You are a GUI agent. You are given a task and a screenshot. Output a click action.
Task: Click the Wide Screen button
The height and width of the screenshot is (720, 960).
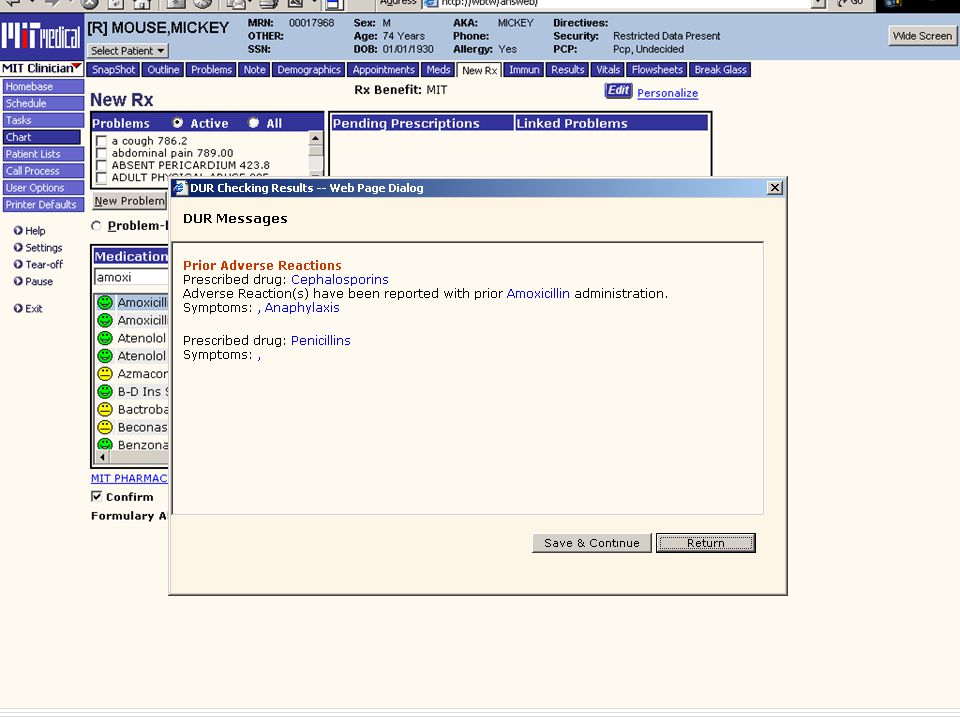coord(922,36)
